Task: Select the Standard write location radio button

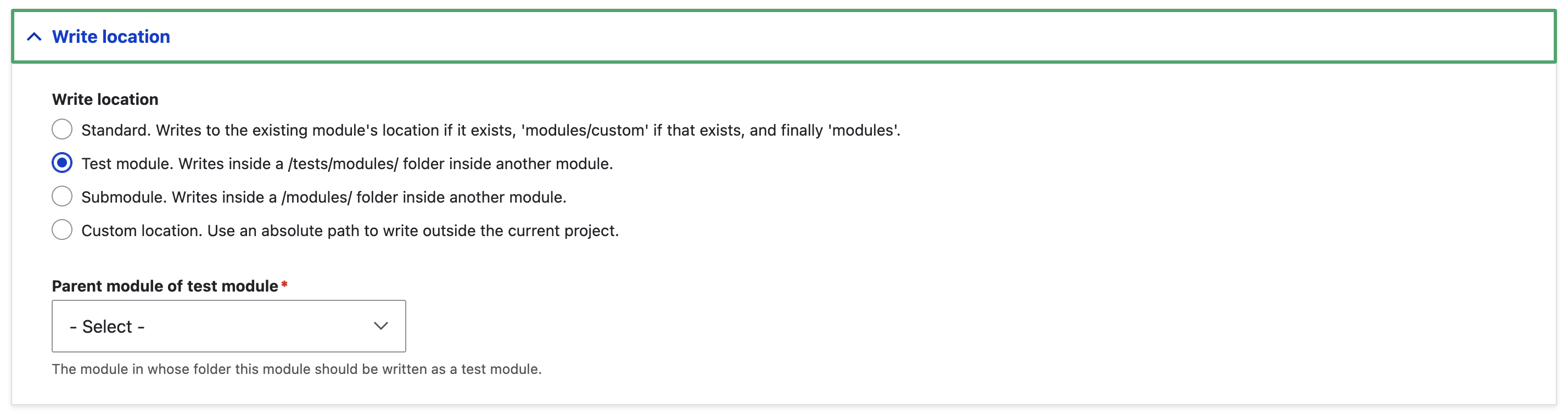Action: click(x=62, y=130)
